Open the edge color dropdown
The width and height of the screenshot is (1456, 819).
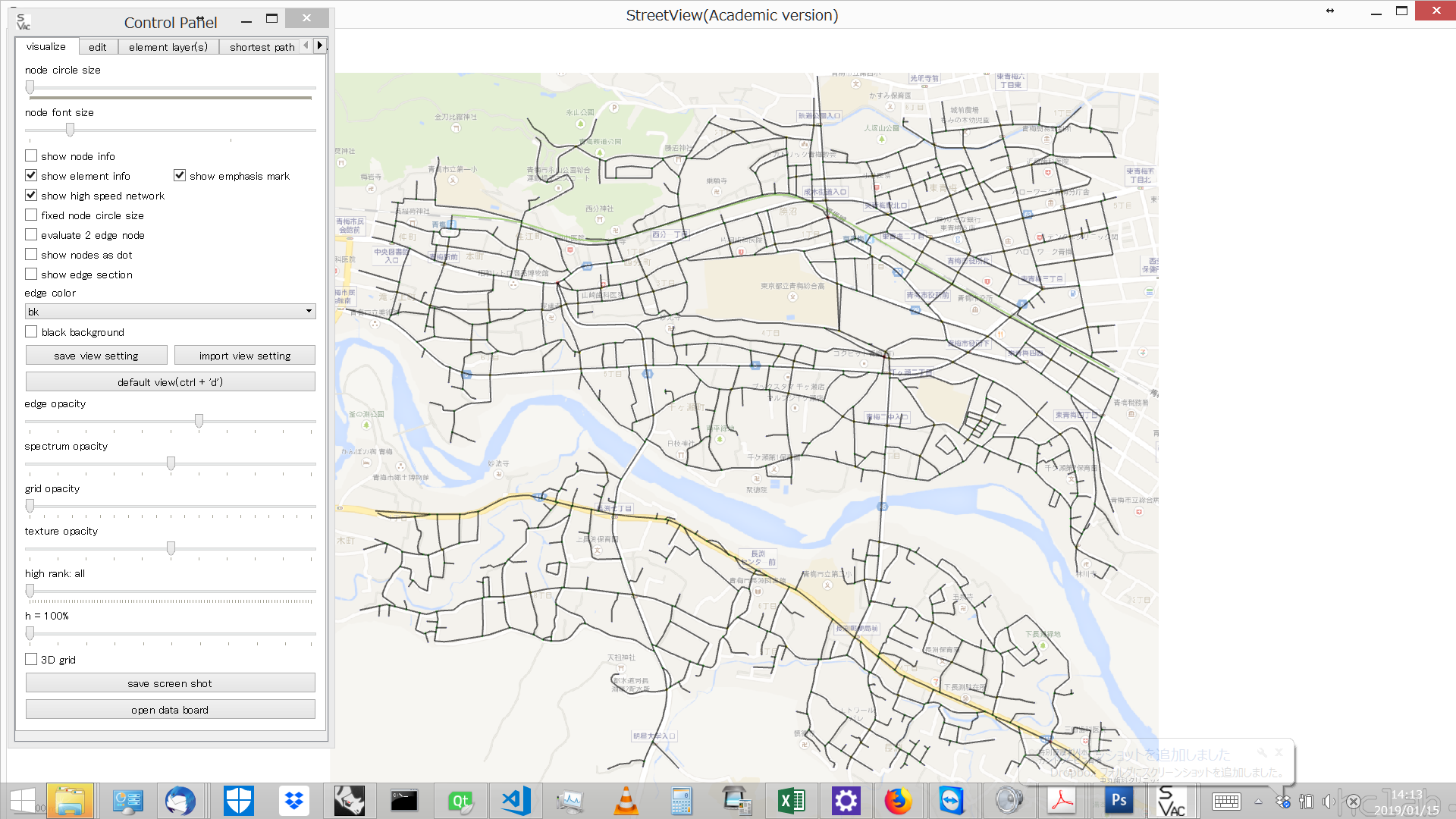click(x=171, y=312)
